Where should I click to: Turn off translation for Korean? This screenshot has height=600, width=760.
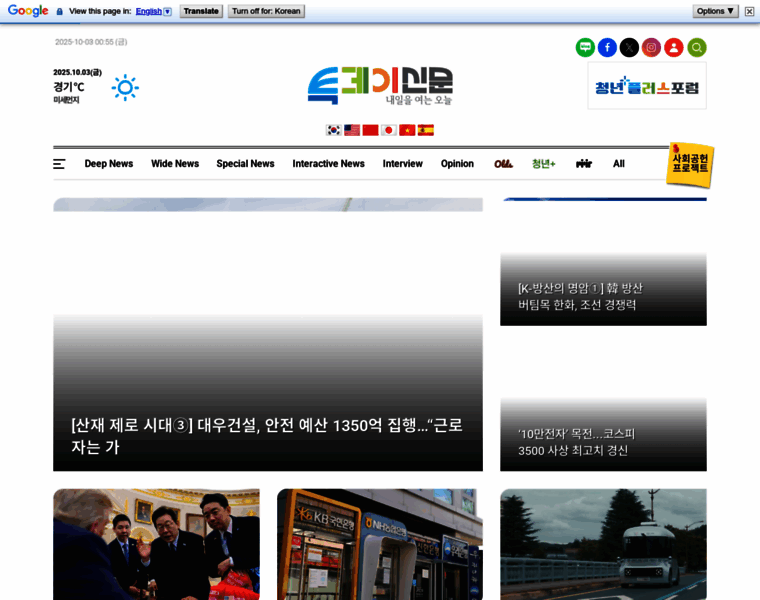(266, 11)
